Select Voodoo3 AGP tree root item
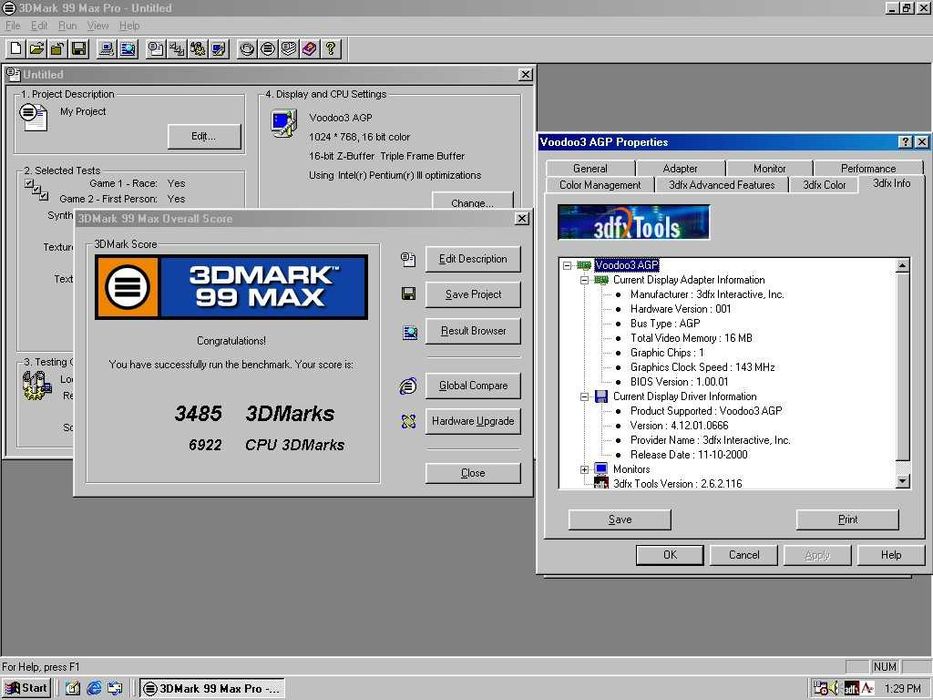 pyautogui.click(x=627, y=265)
